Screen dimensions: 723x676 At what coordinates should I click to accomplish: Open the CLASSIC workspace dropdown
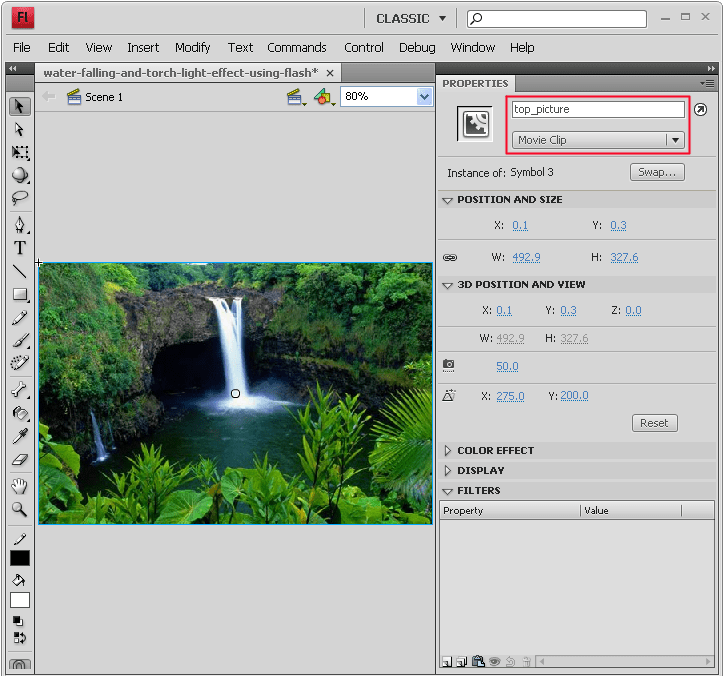tap(411, 18)
